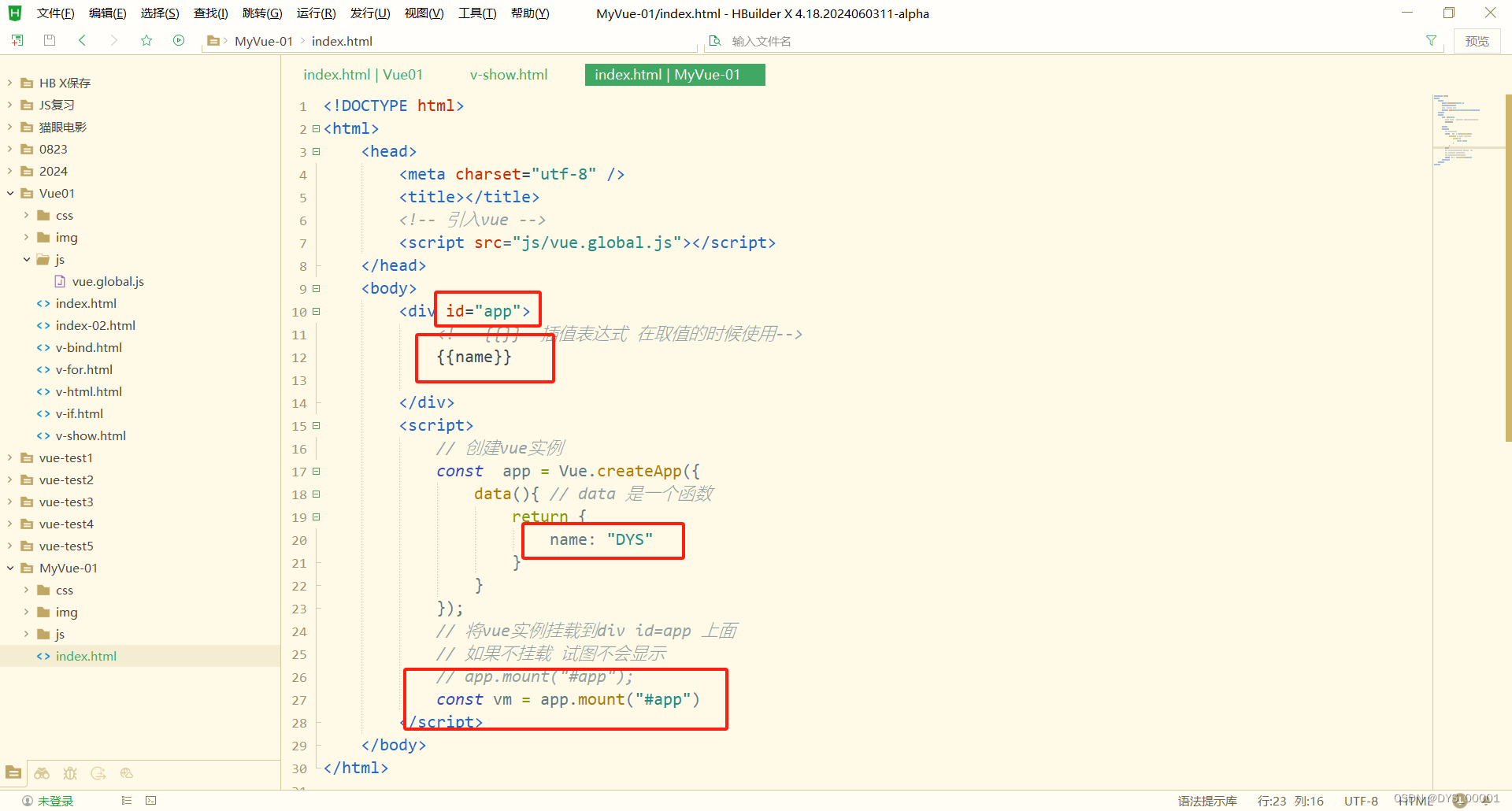Open the Vue01 index.html file
Screen dimensions: 1512x811
coord(86,303)
